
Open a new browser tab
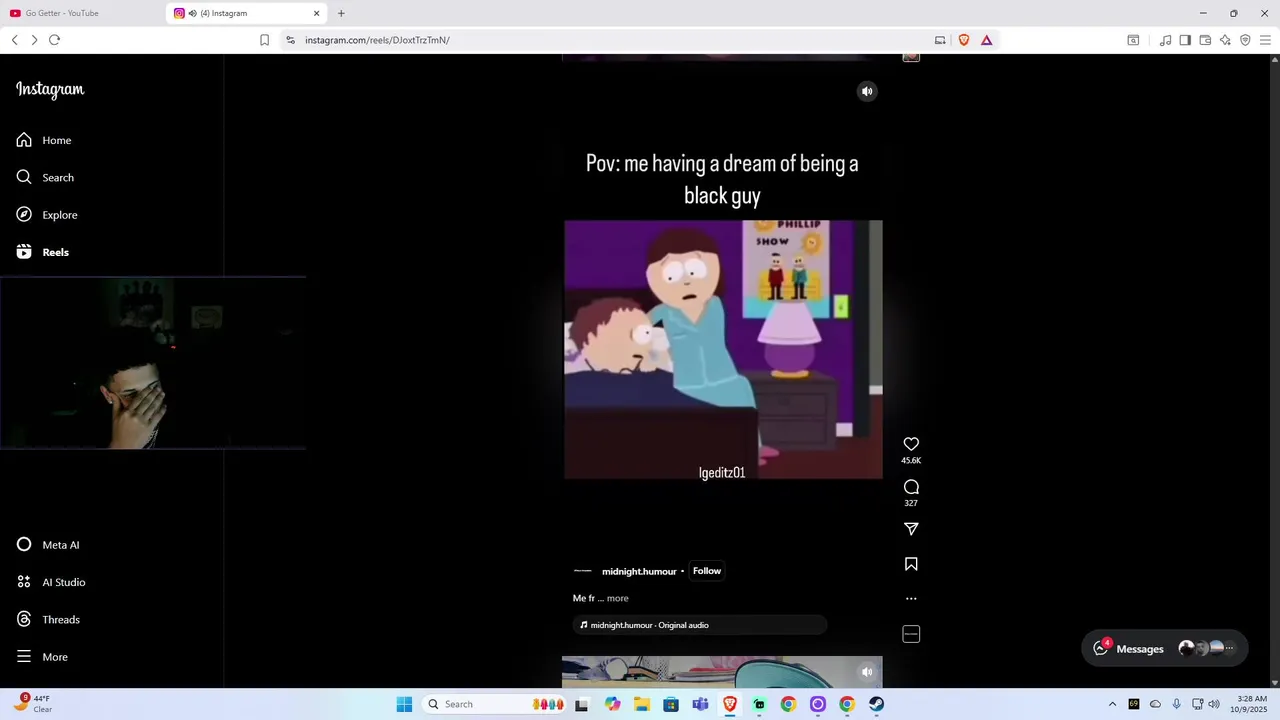click(x=341, y=13)
